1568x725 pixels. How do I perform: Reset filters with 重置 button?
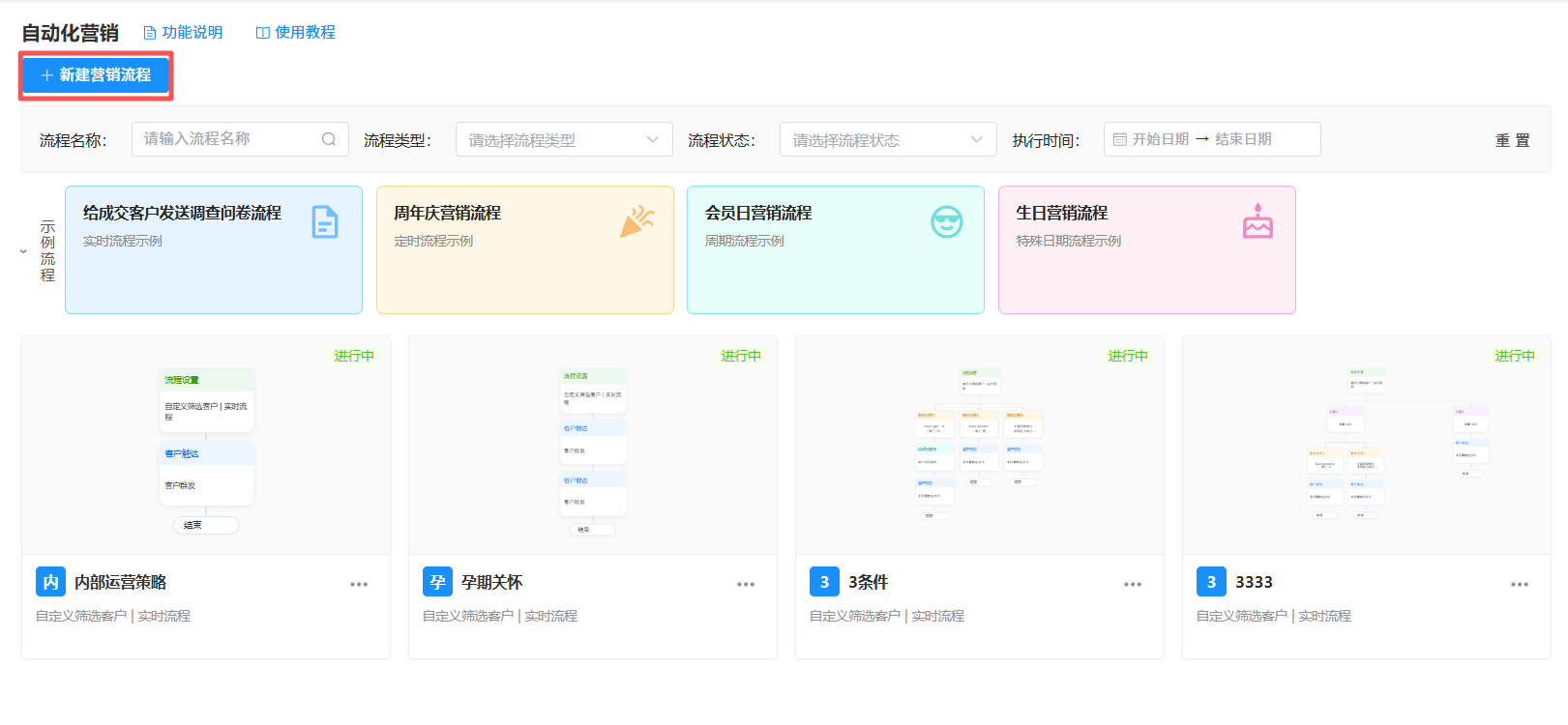[1513, 141]
